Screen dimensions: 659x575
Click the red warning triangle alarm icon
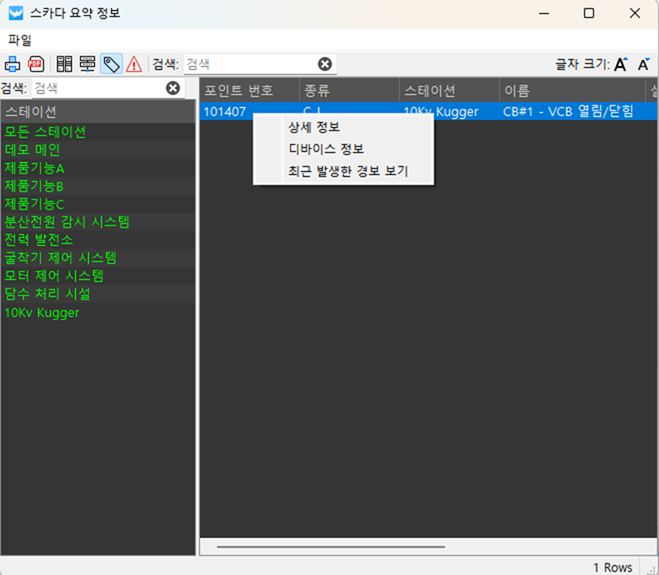(134, 64)
